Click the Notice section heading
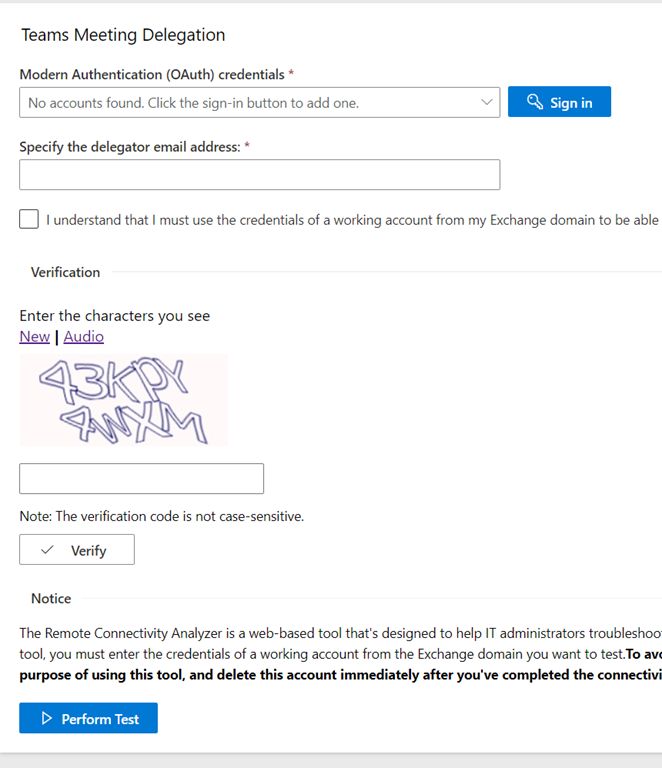The height and width of the screenshot is (768, 662). pos(51,598)
